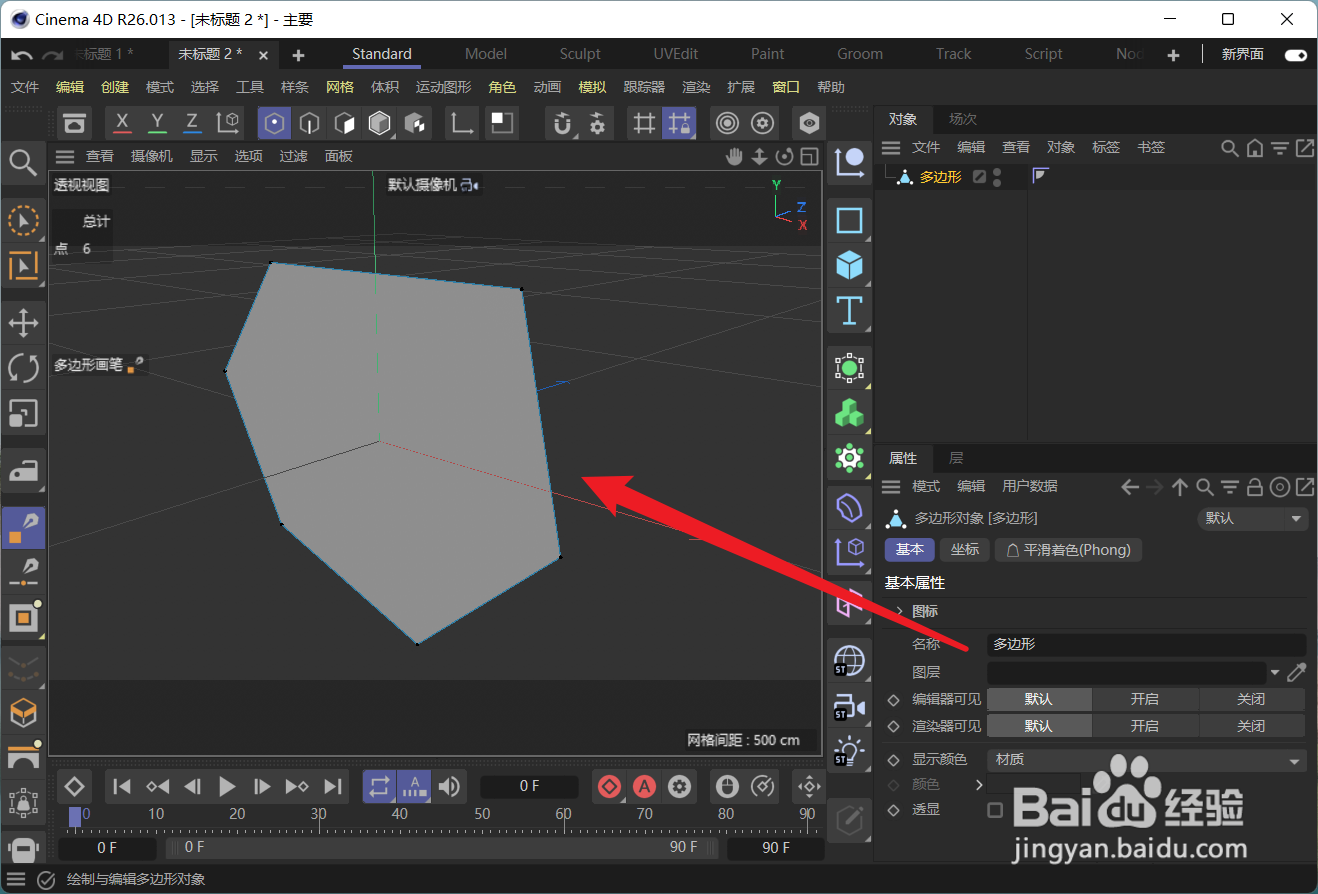This screenshot has width=1318, height=894.
Task: Activate the Scale tool
Action: pos(23,414)
